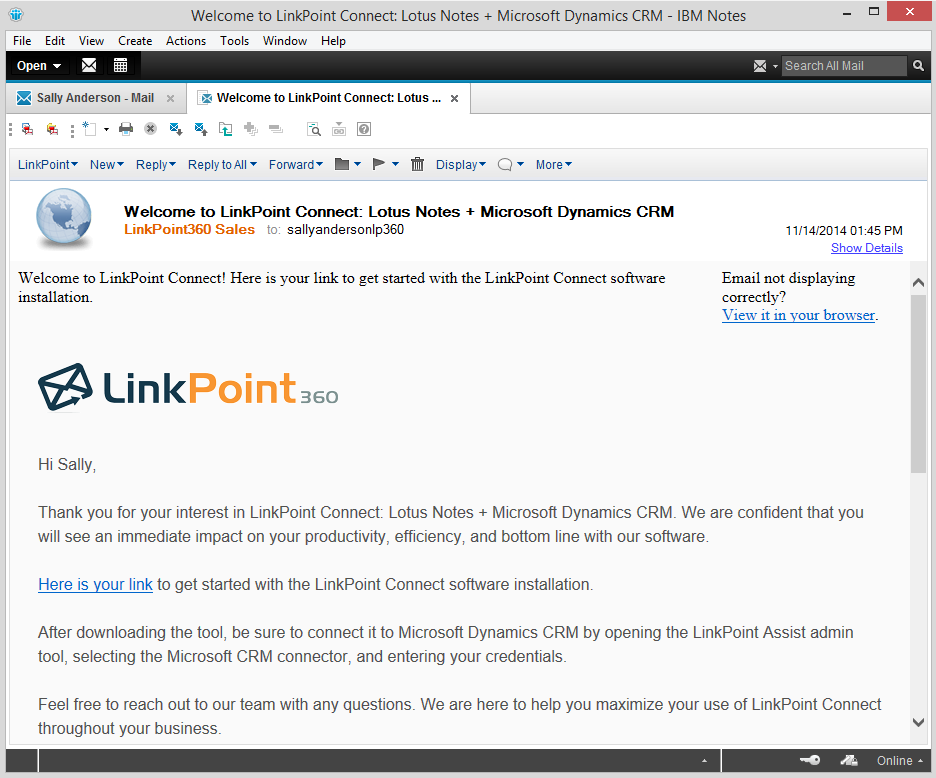Click the gray stop X icon
Screen dimensions: 936x778
pos(150,129)
